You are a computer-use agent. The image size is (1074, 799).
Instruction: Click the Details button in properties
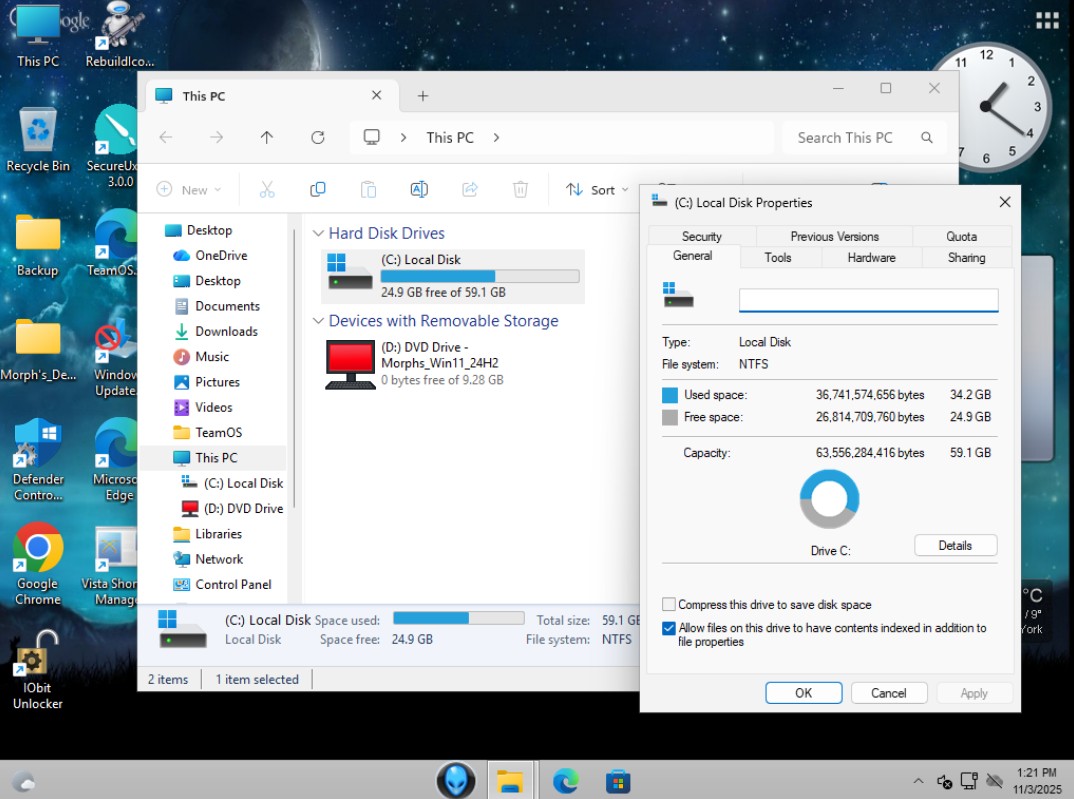click(955, 546)
